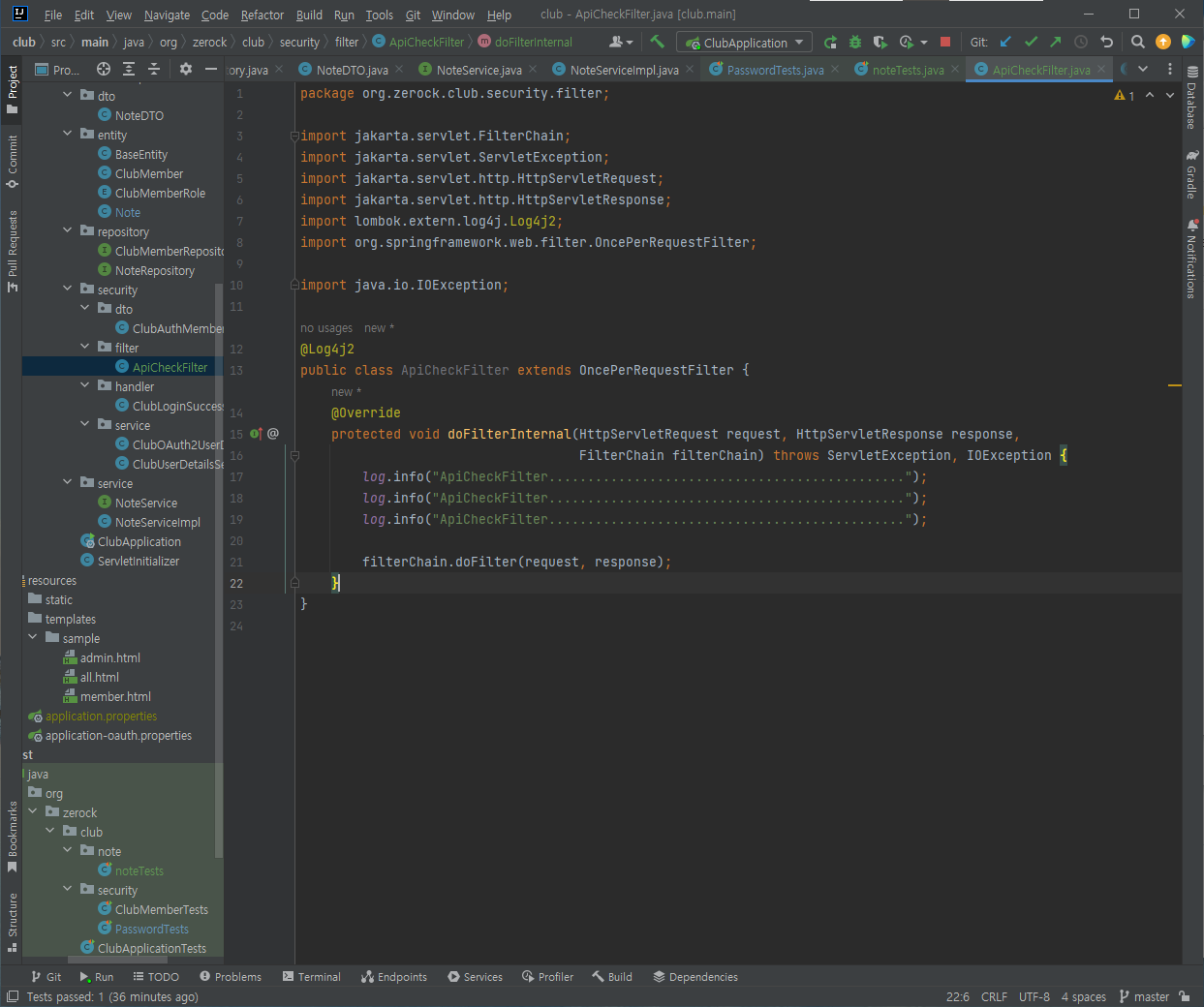Toggle read-only lock in status bar
This screenshot has width=1204, height=1007.
click(1187, 996)
